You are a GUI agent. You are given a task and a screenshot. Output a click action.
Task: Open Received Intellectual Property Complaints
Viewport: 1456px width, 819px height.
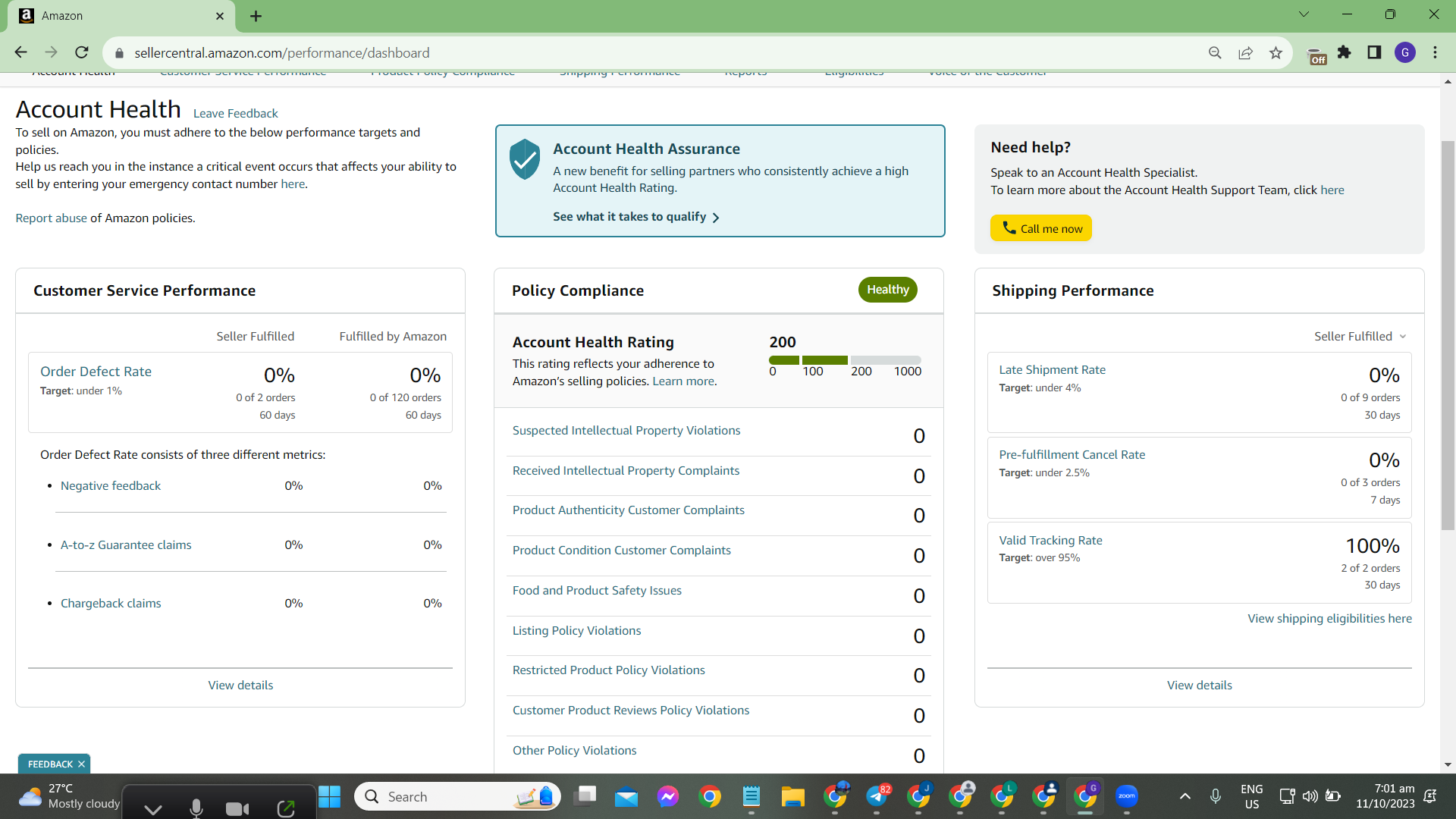tap(626, 471)
